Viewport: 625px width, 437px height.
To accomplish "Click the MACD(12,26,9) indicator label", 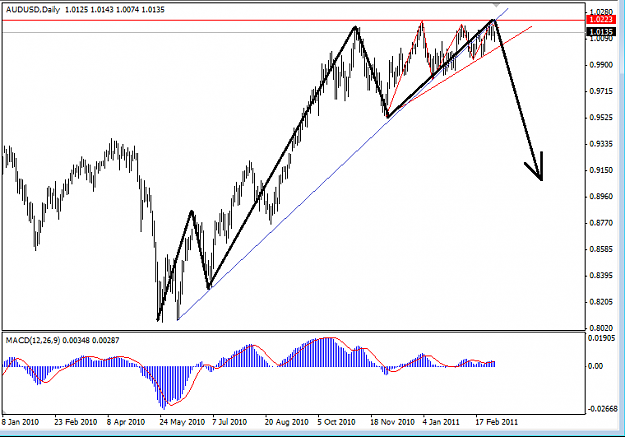I will tap(33, 340).
